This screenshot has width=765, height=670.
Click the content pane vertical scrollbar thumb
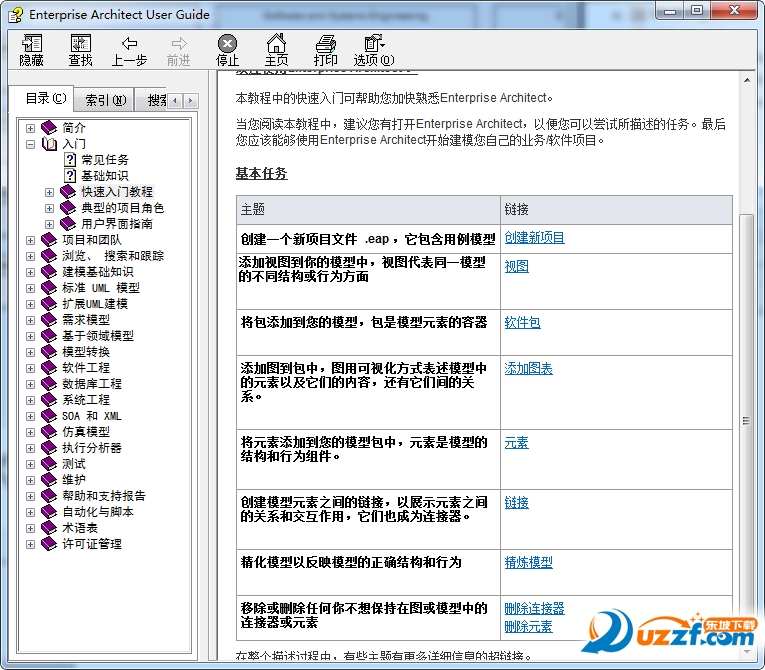click(746, 420)
